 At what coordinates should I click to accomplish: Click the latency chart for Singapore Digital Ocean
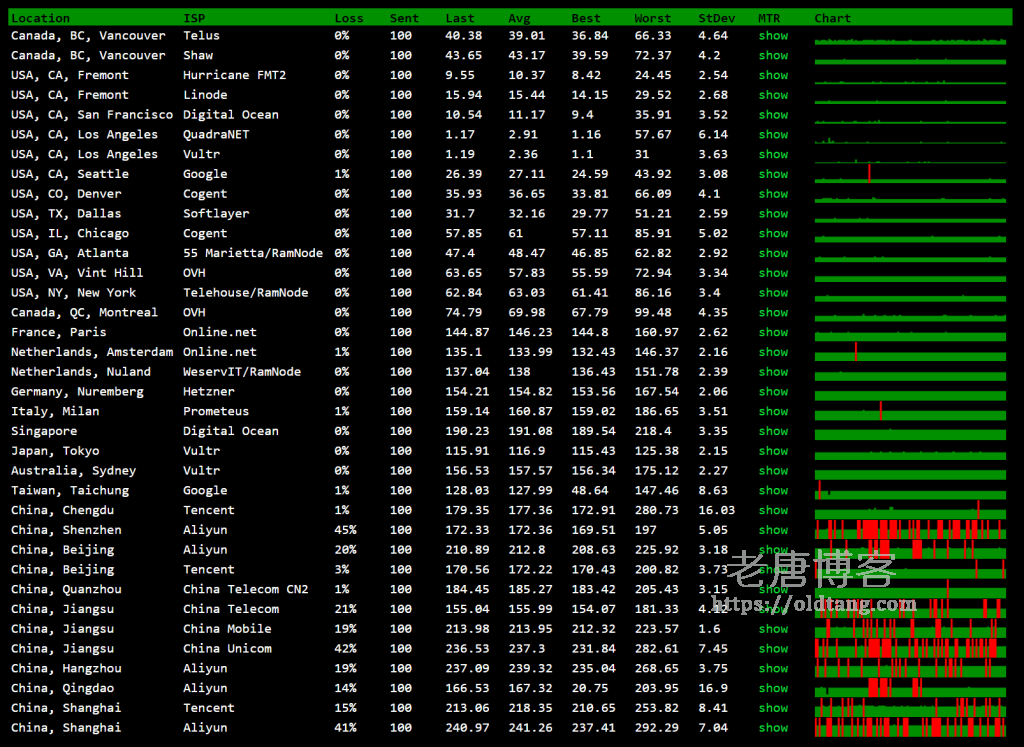[910, 432]
